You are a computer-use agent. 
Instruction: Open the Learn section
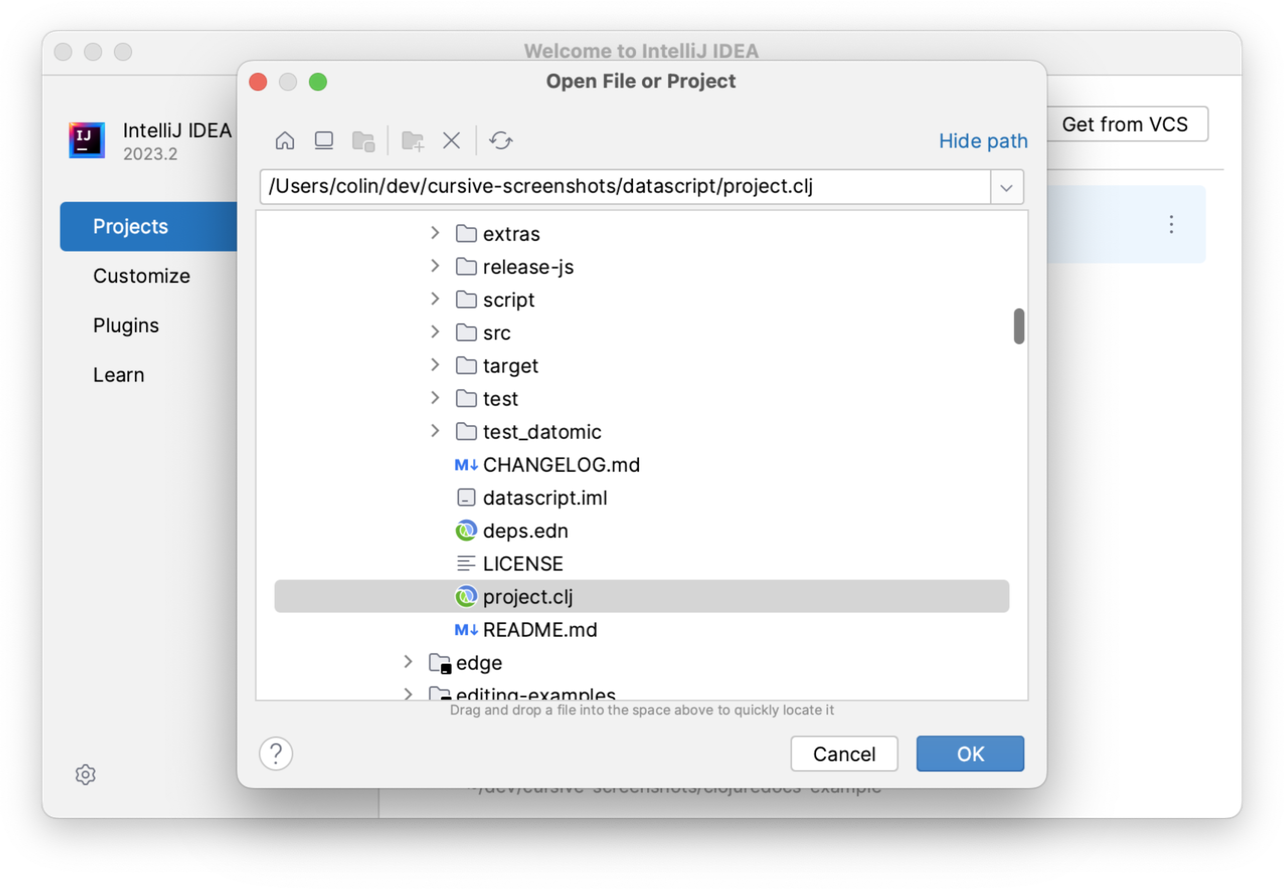(x=118, y=375)
